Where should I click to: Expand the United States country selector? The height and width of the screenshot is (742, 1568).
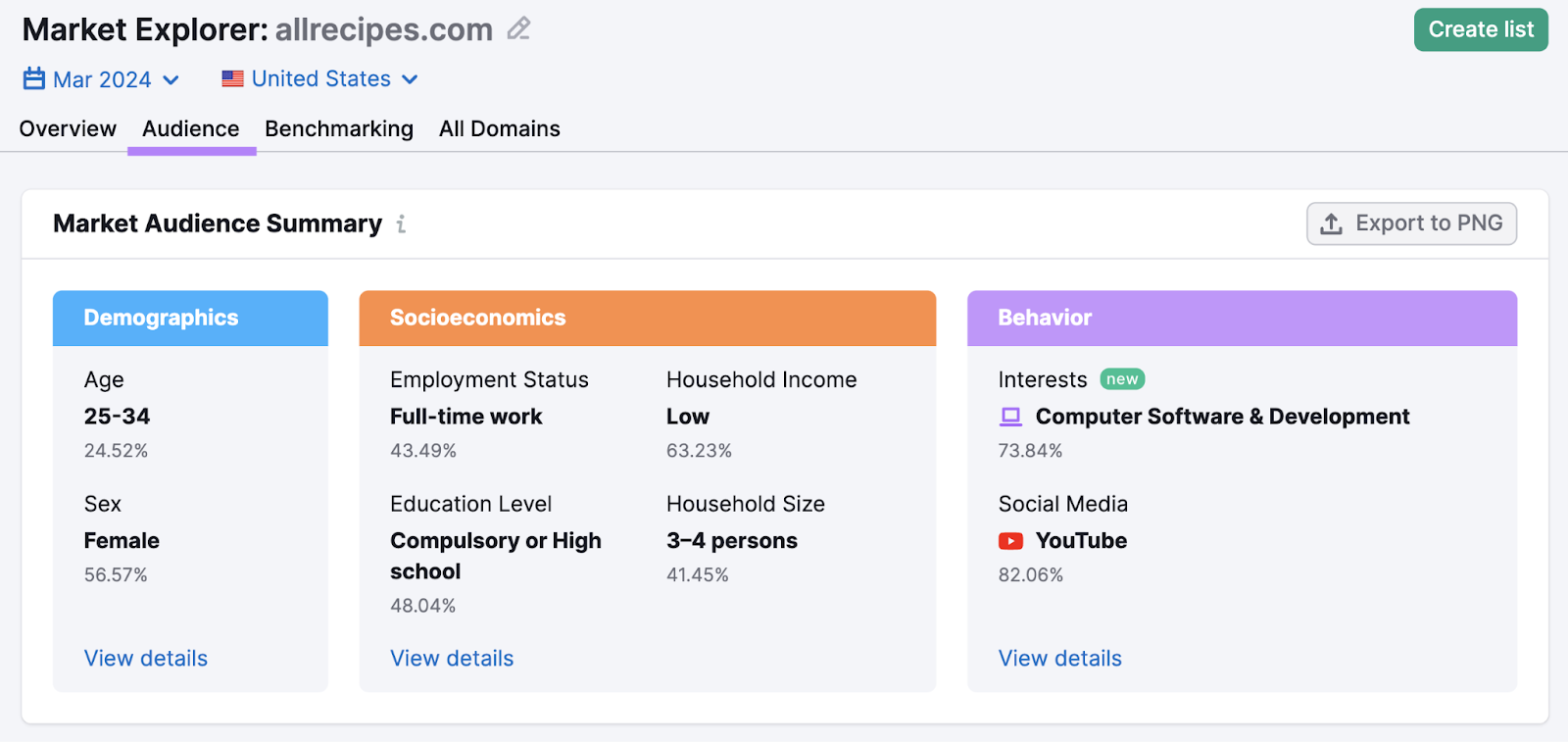(321, 79)
